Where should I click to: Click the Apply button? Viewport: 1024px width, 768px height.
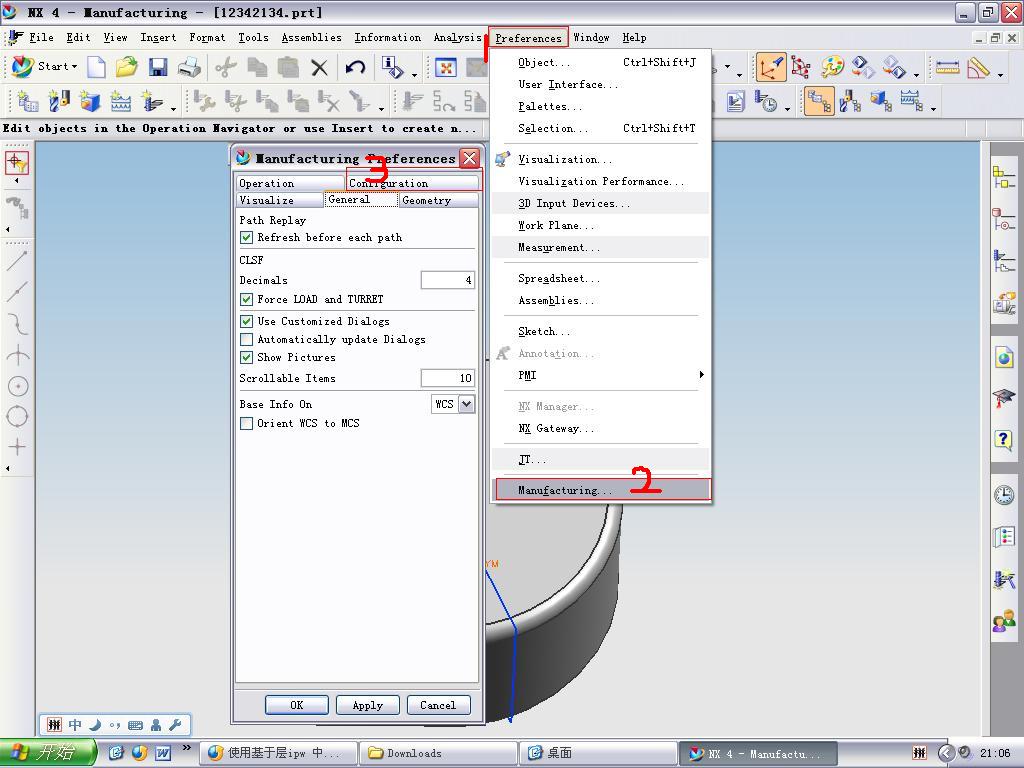tap(368, 705)
